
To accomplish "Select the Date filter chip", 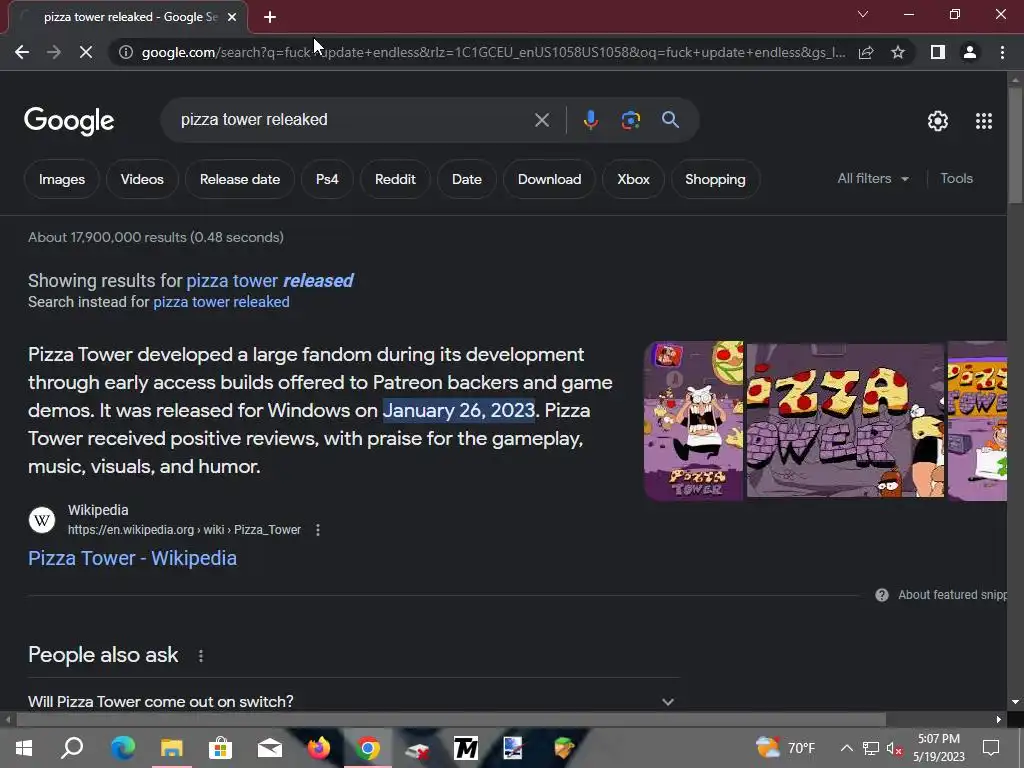I will coord(467,179).
